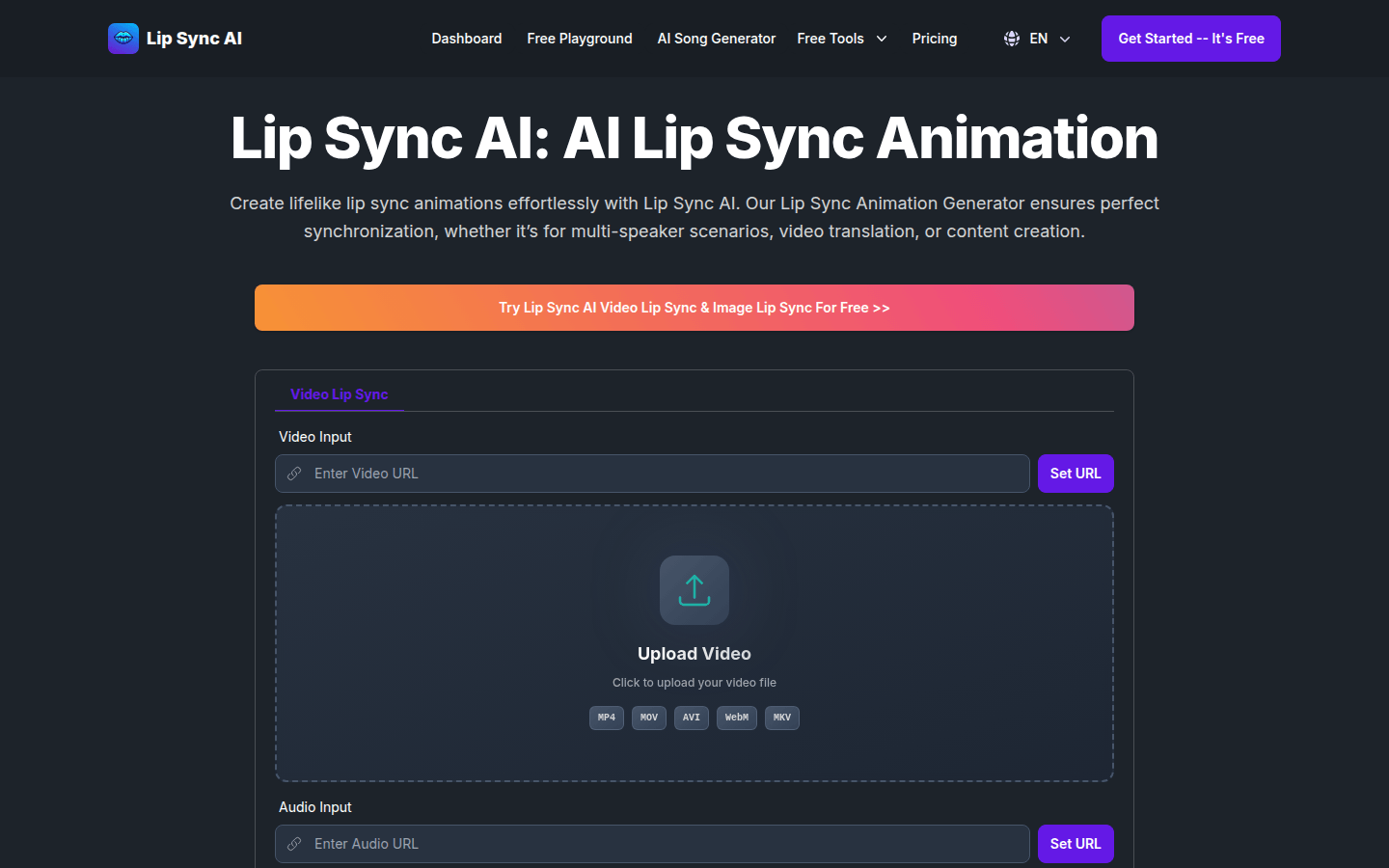This screenshot has width=1389, height=868.
Task: Click the EN language label
Action: tap(1039, 39)
